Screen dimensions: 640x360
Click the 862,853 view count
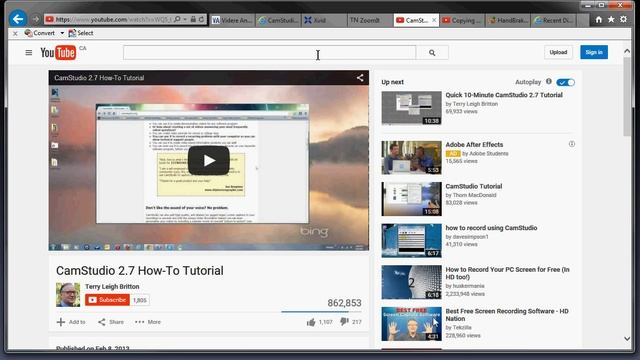pyautogui.click(x=344, y=303)
